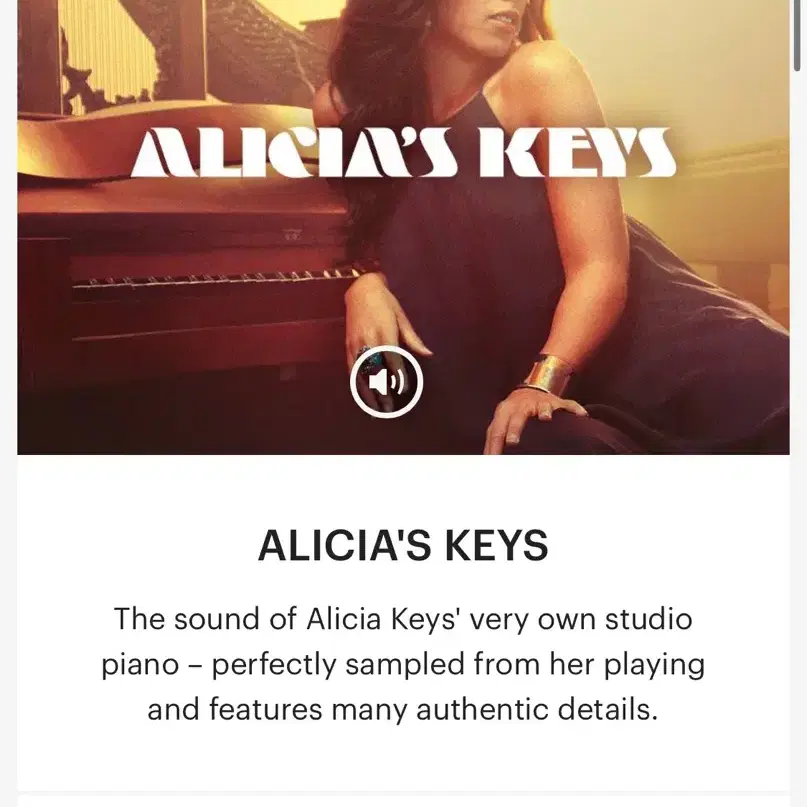Open the ALICIA'S KEYS product heading
The width and height of the screenshot is (807, 807).
[403, 545]
